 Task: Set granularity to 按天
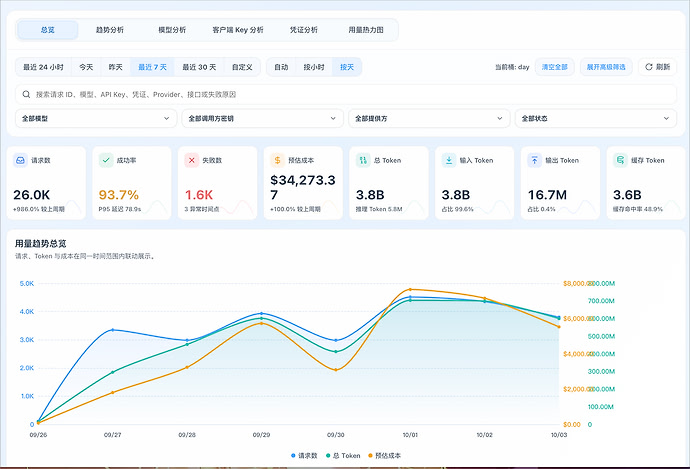pos(347,67)
